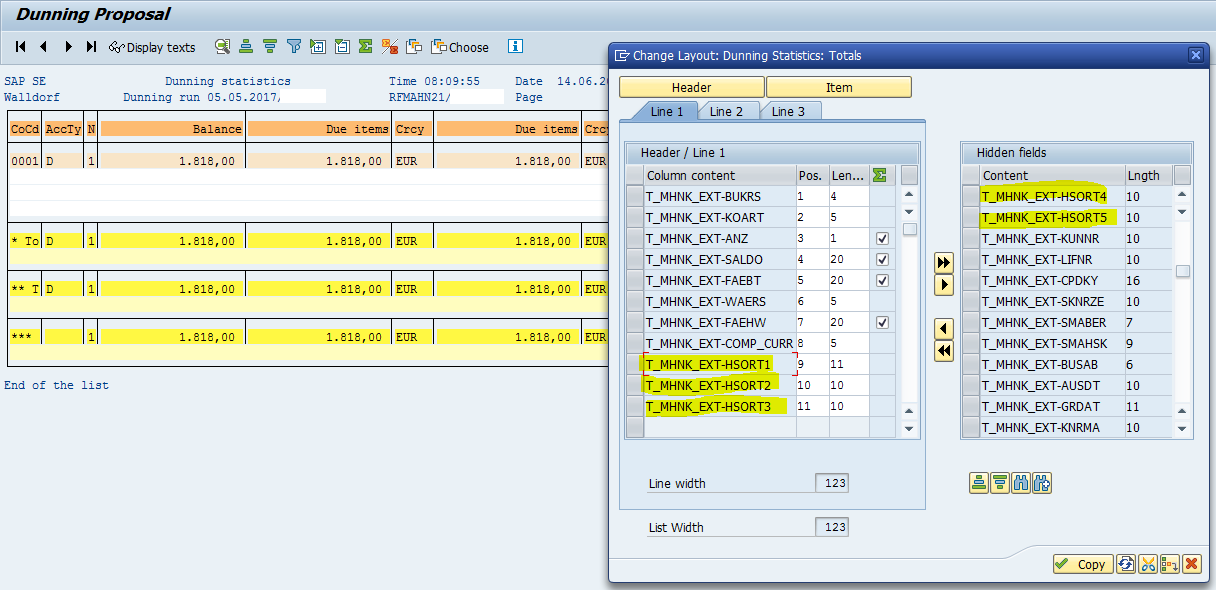This screenshot has height=590, width=1216.
Task: Click the Lngth header in Hidden fields
Action: pos(1148,176)
